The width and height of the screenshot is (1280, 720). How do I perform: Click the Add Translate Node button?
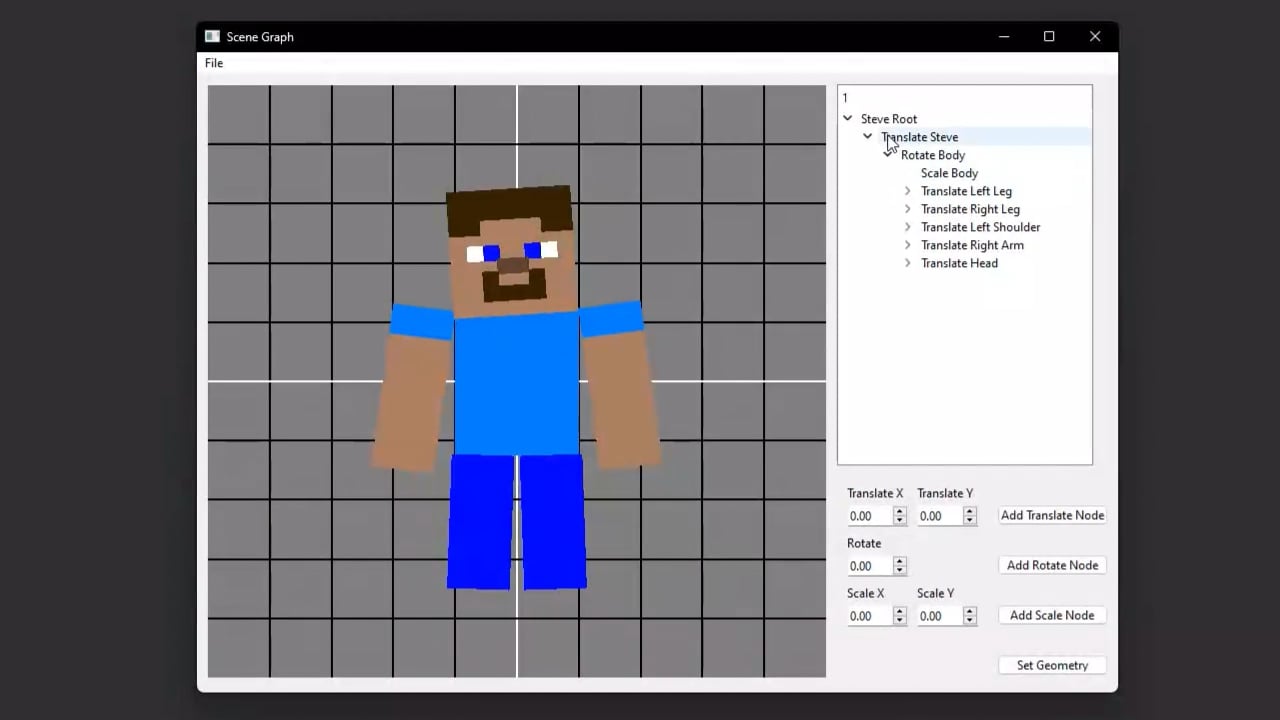coord(1052,515)
